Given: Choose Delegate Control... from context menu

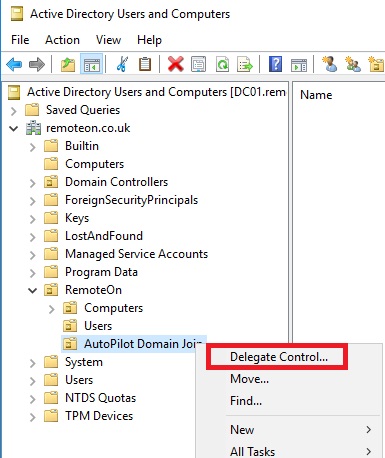Looking at the screenshot, I should click(279, 357).
